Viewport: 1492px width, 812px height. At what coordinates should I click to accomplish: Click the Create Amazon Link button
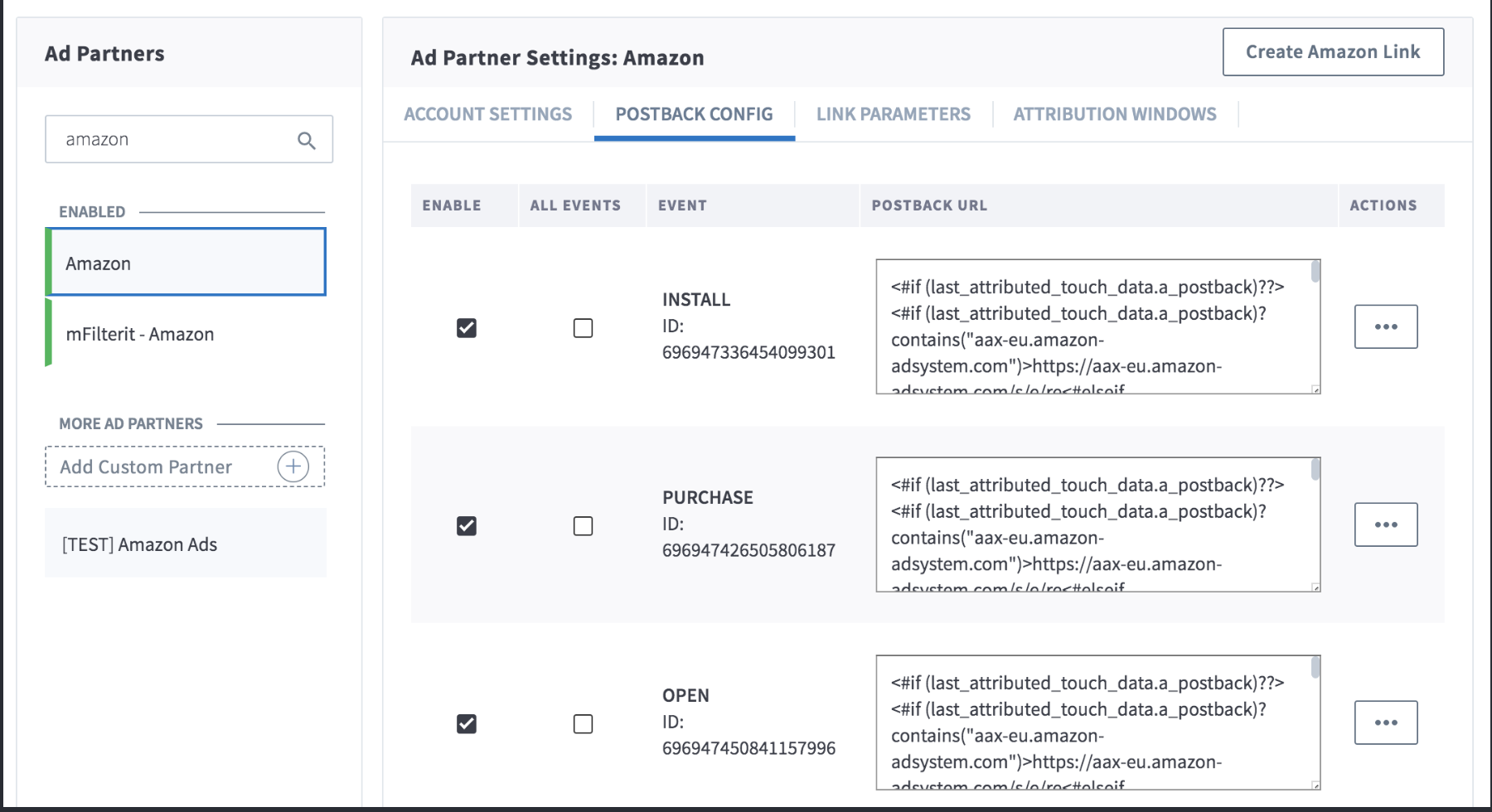1333,52
